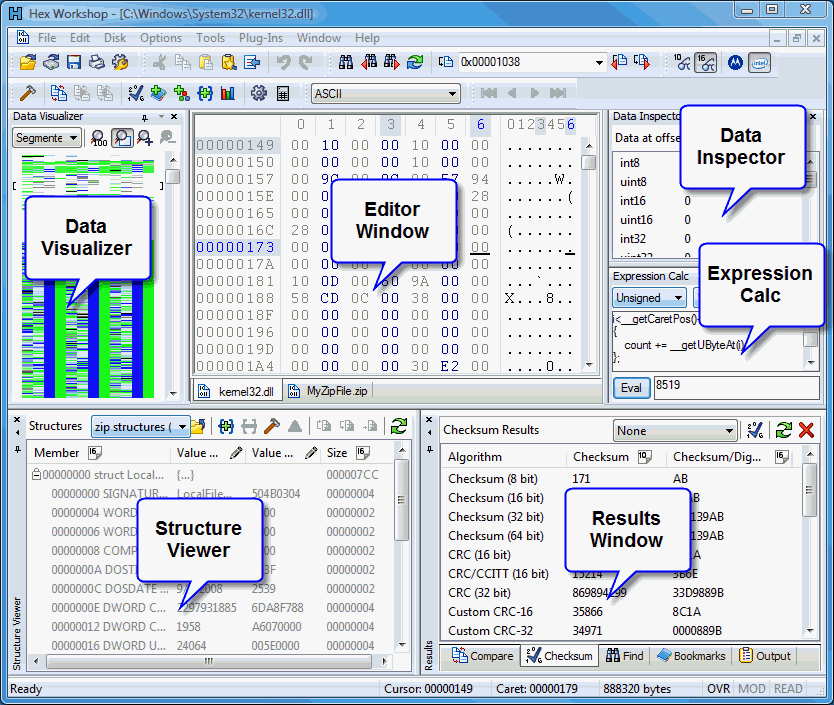
Task: Click the gear icon in second toolbar
Action: click(x=259, y=93)
